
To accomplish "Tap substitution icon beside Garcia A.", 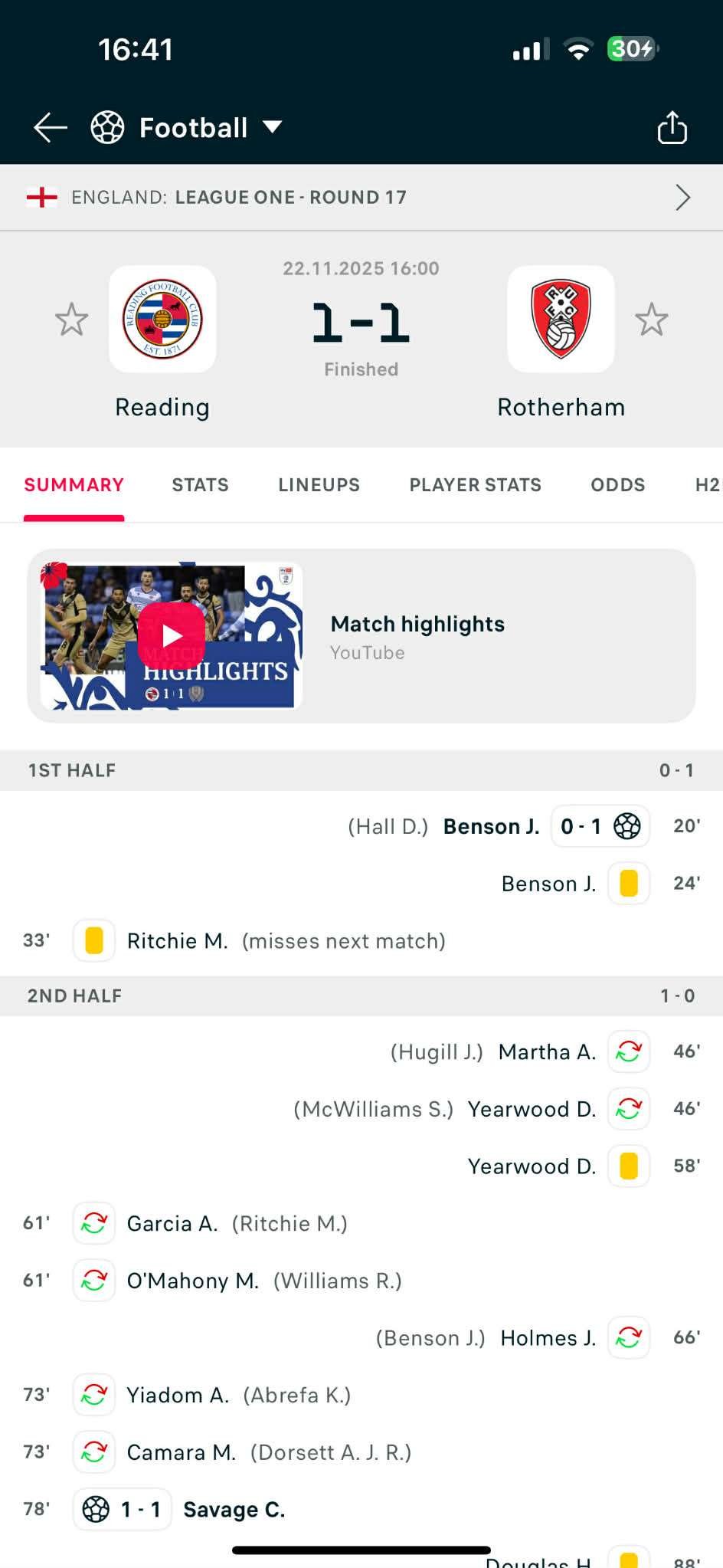I will [94, 1223].
